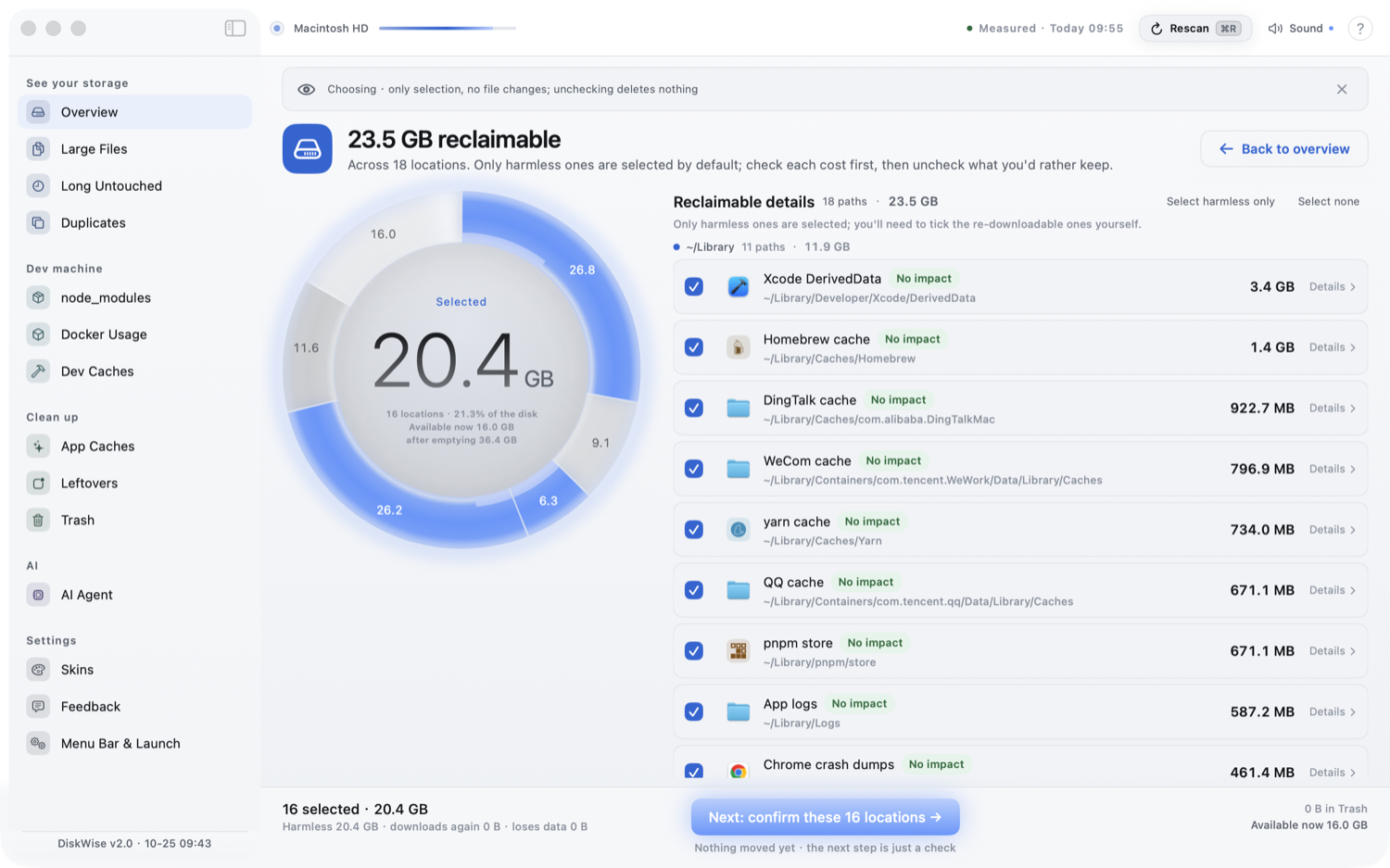Uncheck the yarn cache checkbox
The height and width of the screenshot is (868, 1390).
tap(693, 530)
